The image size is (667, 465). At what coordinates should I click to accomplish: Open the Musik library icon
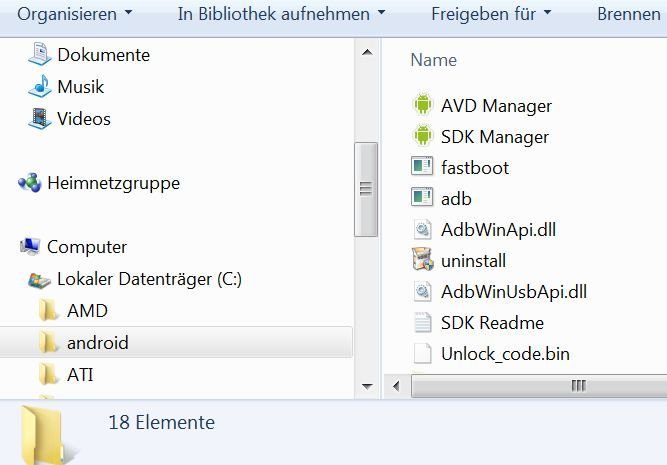click(x=40, y=86)
